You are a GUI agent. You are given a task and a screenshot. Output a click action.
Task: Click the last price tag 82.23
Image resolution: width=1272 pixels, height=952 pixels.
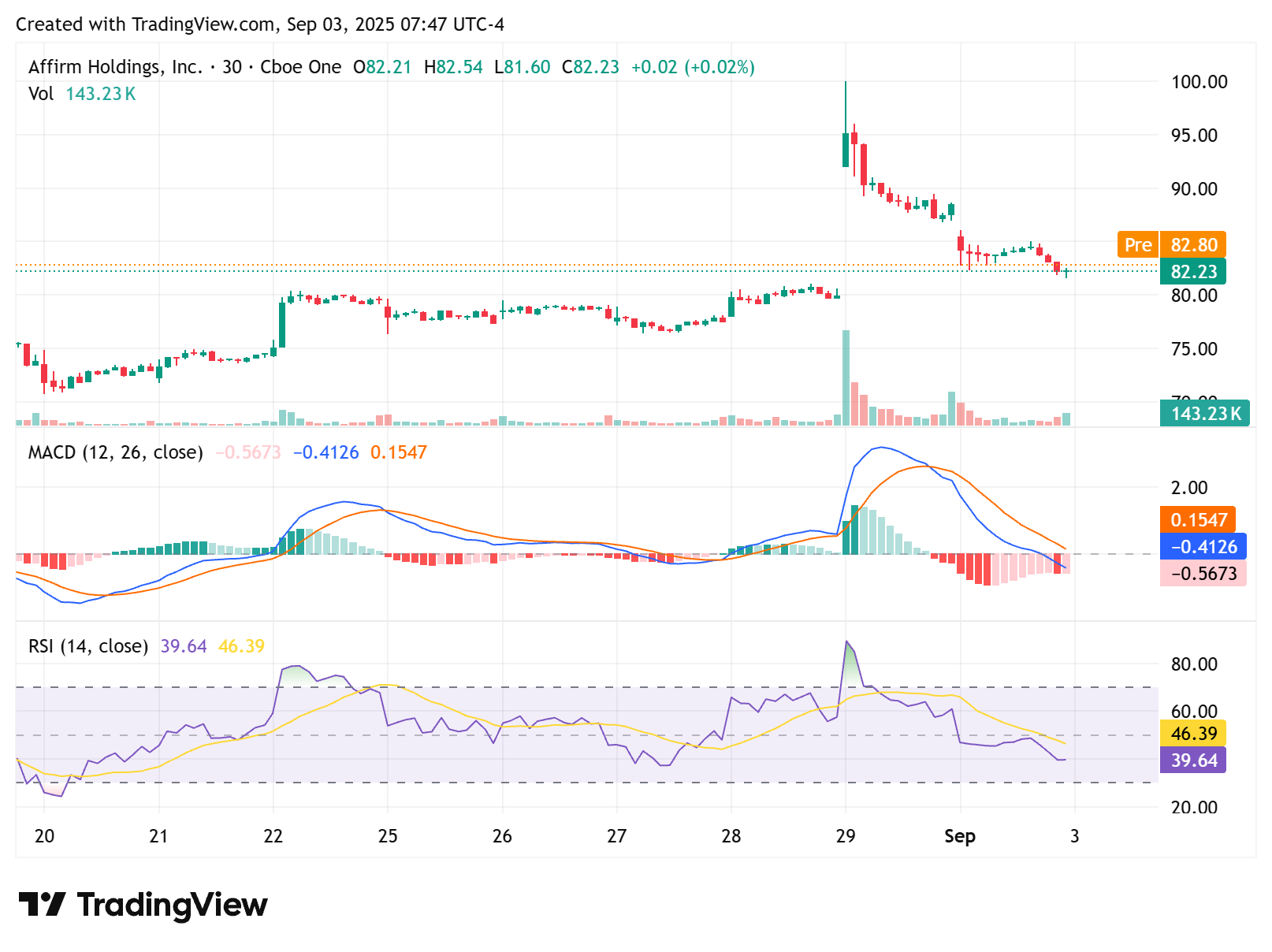click(1193, 272)
